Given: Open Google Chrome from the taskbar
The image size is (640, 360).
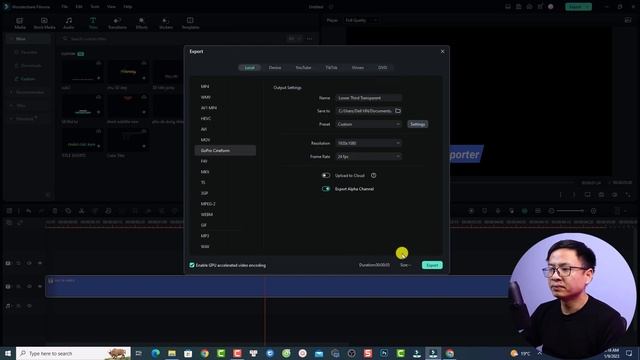Looking at the screenshot, I should coord(204,353).
